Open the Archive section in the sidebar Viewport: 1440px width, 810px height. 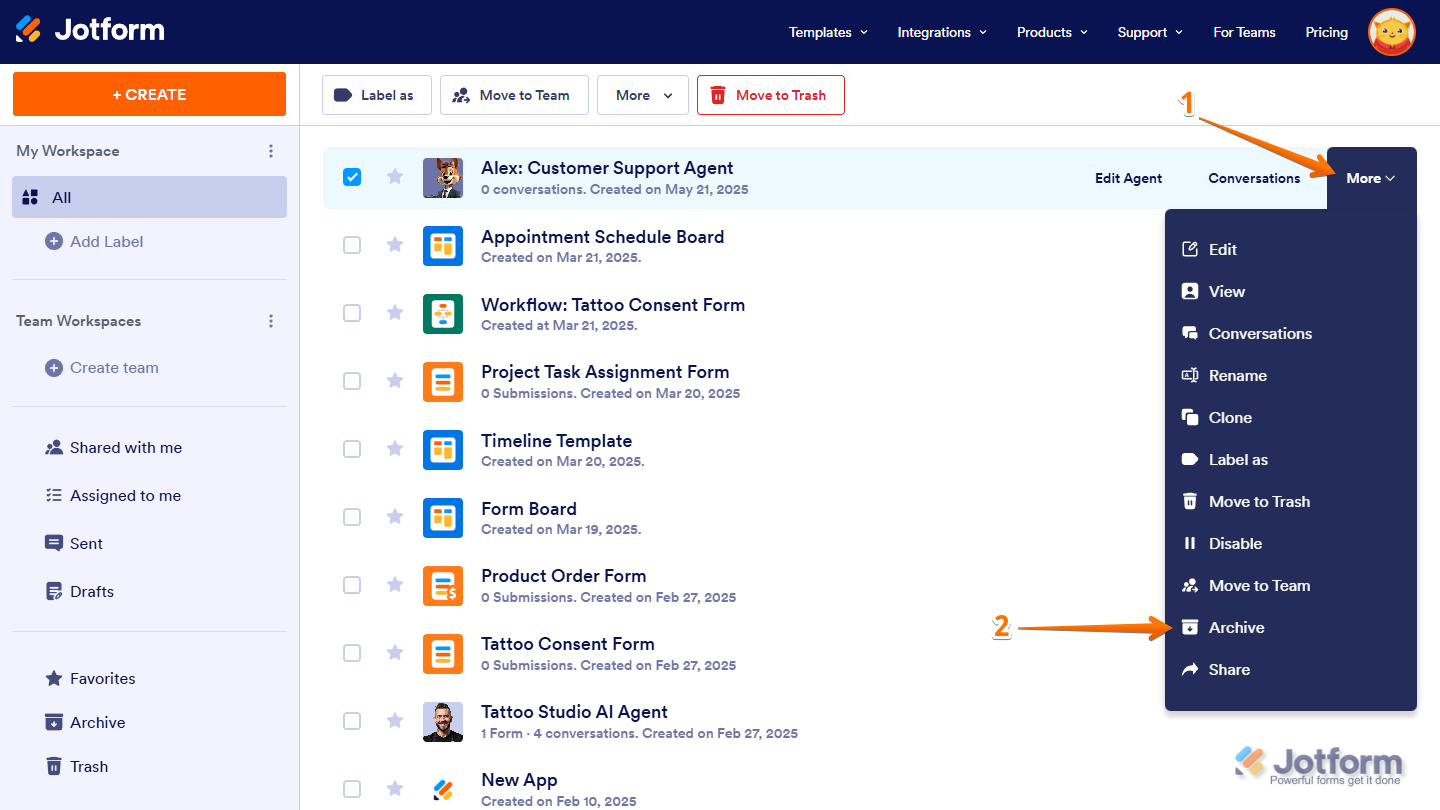[96, 722]
